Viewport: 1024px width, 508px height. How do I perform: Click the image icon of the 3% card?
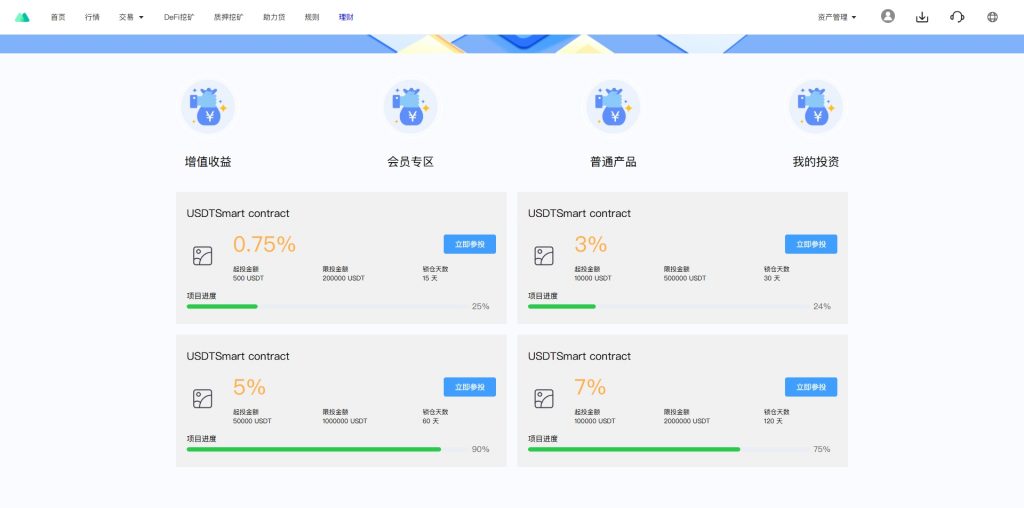tap(544, 256)
